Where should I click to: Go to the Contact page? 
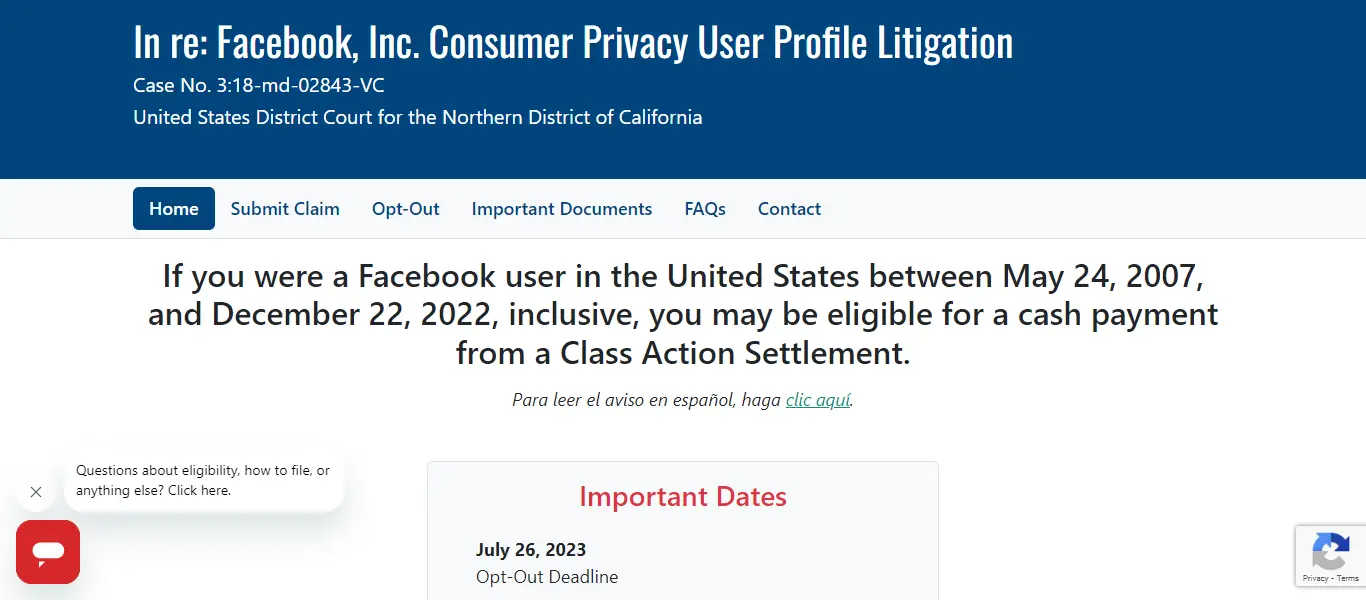click(789, 208)
